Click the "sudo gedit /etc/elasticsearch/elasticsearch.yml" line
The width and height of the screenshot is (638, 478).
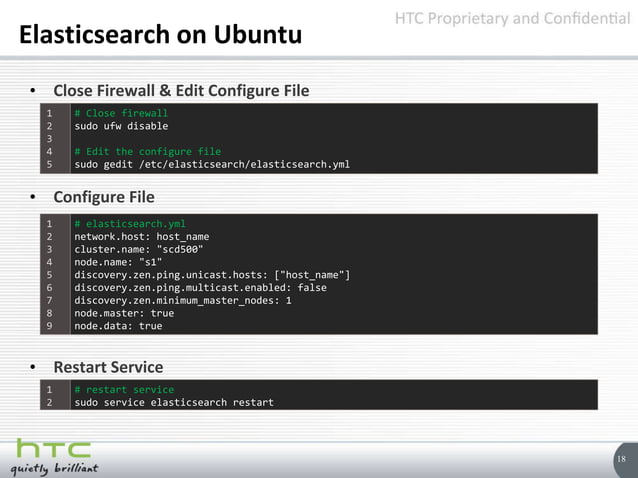point(212,164)
